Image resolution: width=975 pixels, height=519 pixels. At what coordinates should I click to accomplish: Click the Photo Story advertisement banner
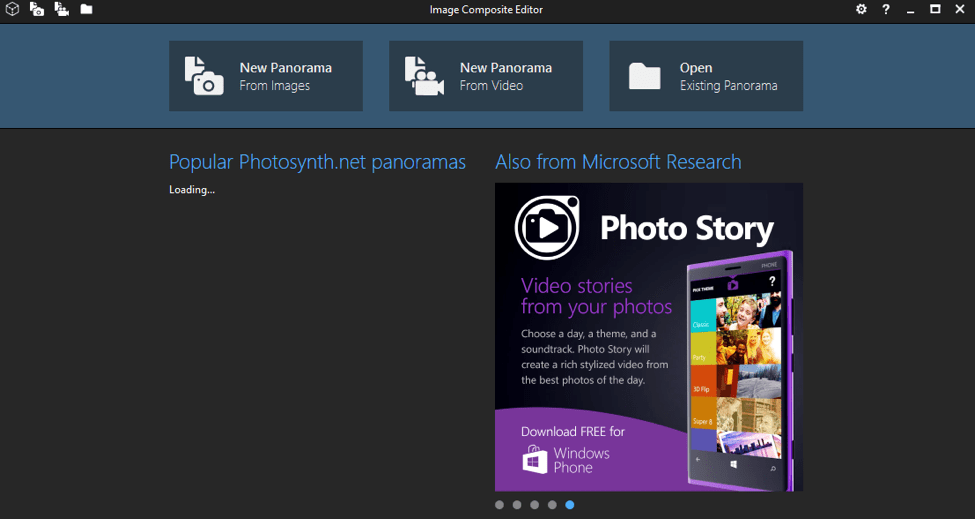coord(649,337)
